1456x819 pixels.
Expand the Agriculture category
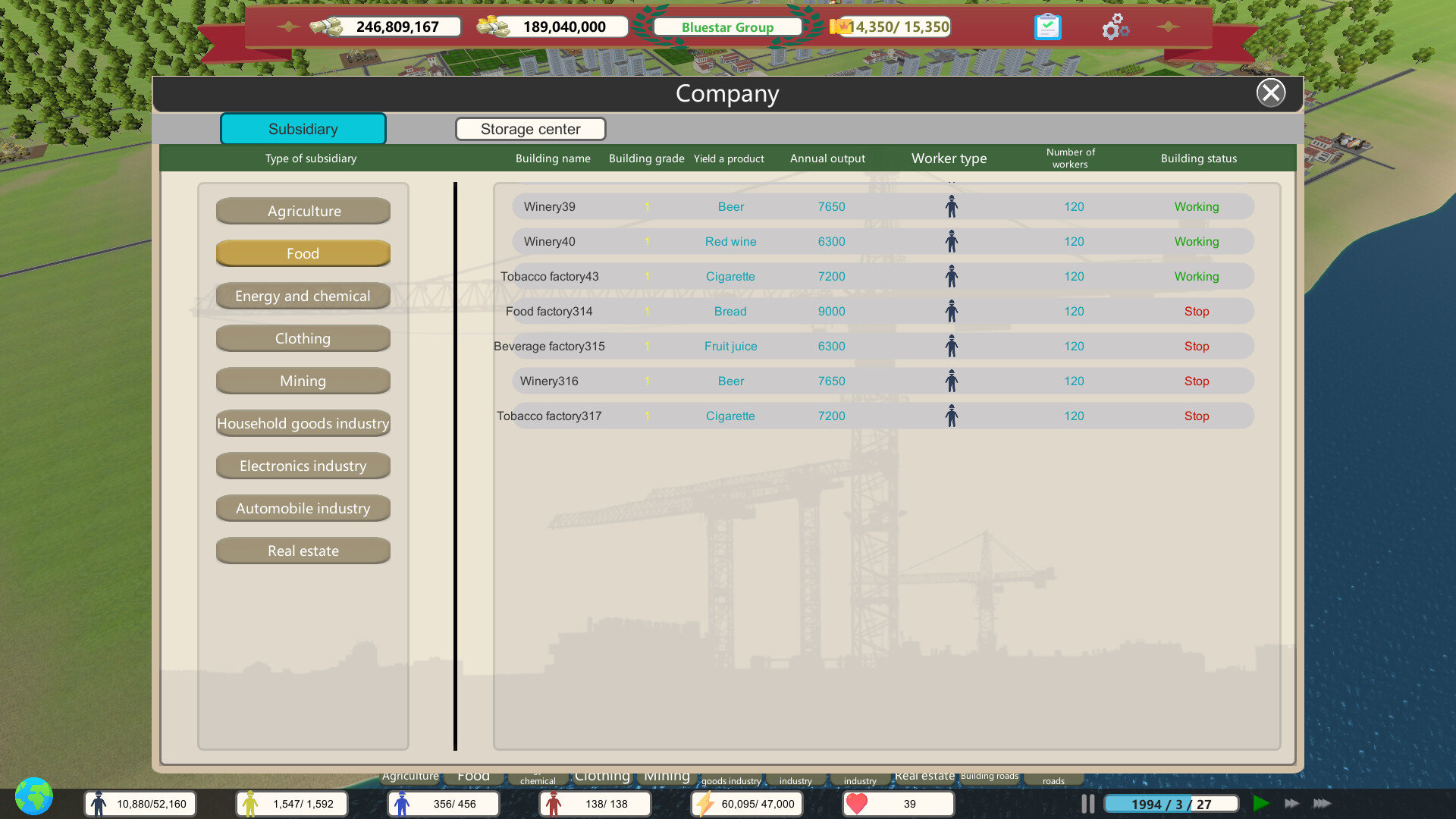[x=303, y=211]
